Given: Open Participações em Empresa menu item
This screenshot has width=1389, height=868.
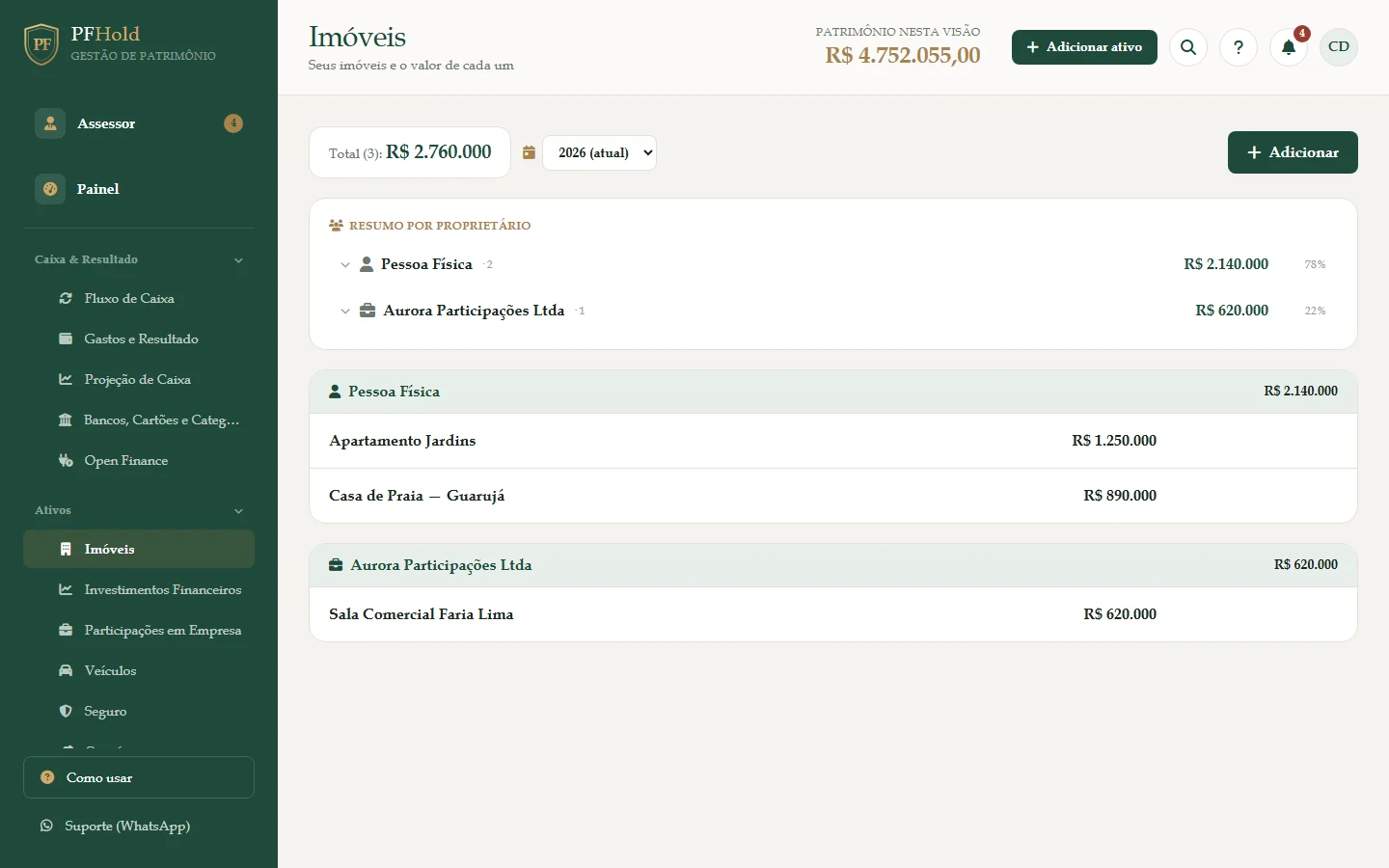Looking at the screenshot, I should [139, 630].
